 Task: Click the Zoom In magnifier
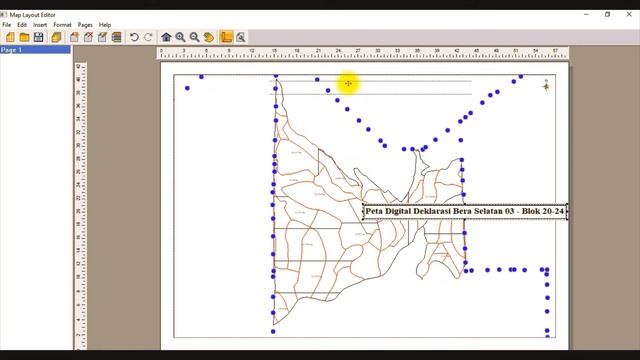180,37
